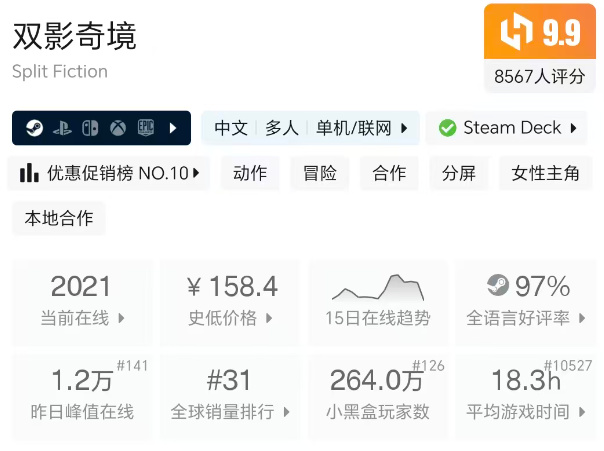Select the 冒险 genre tag
The image size is (604, 451).
pos(320,173)
